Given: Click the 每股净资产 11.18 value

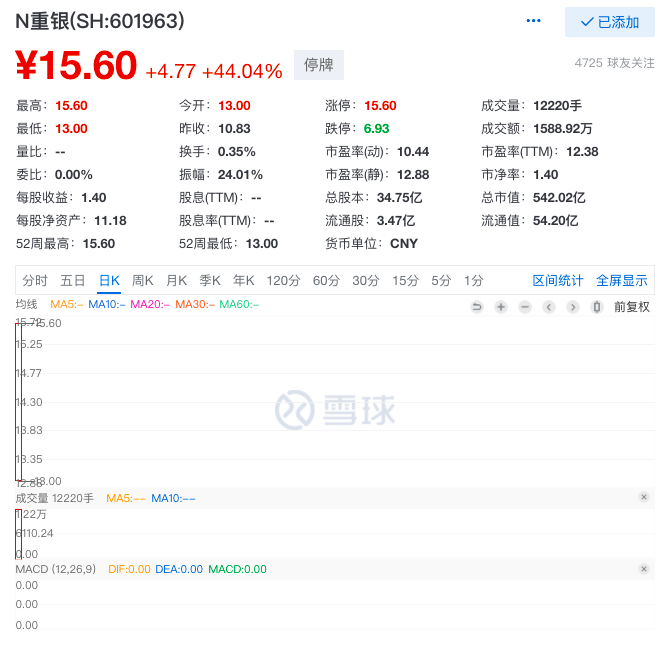Looking at the screenshot, I should coord(110,220).
